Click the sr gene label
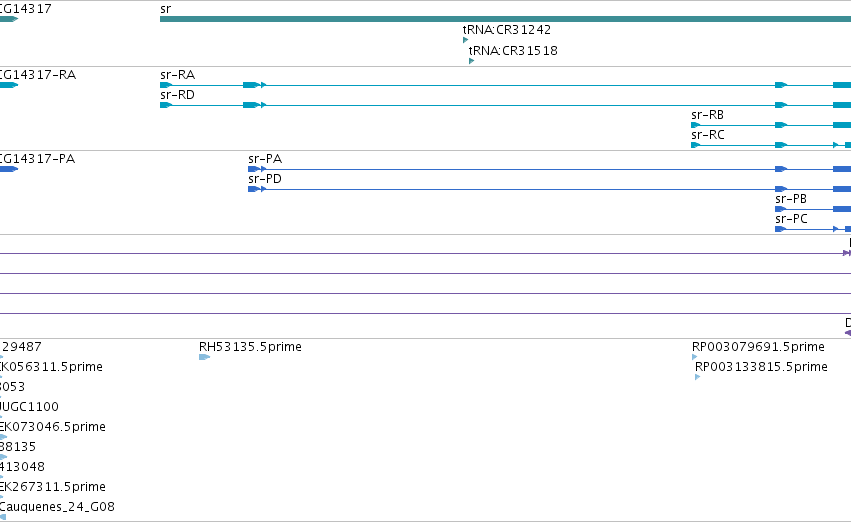The width and height of the screenshot is (851, 522). (166, 9)
